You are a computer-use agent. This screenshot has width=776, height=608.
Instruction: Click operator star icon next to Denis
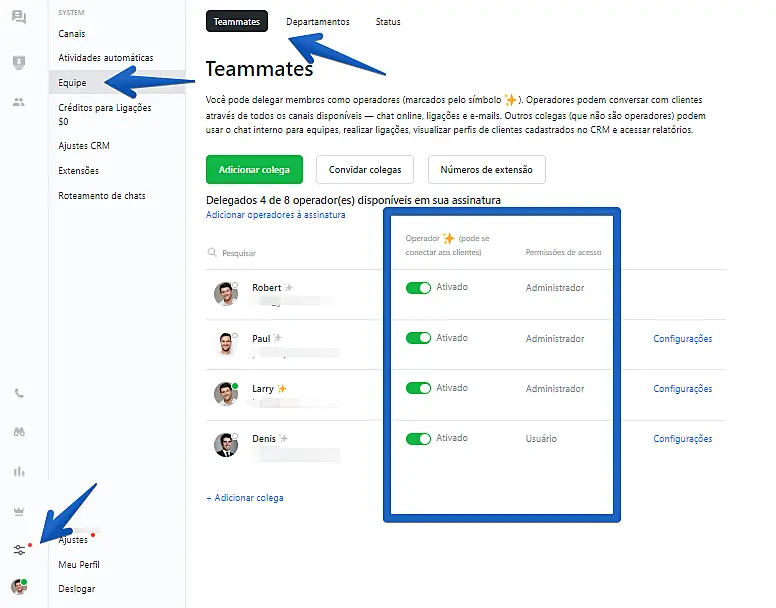pyautogui.click(x=283, y=438)
